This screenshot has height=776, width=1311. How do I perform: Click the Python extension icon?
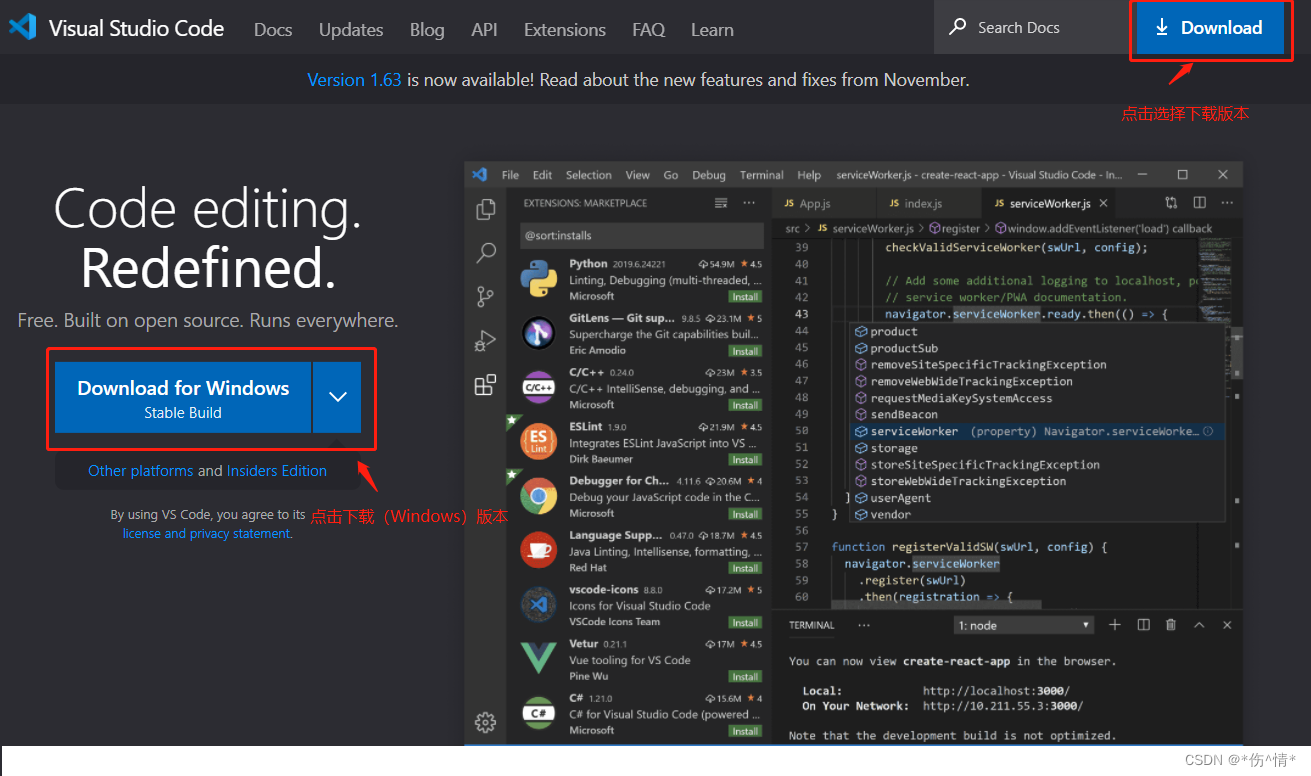[538, 279]
